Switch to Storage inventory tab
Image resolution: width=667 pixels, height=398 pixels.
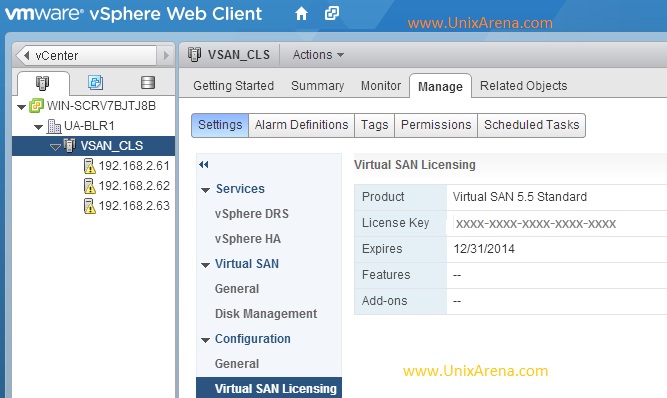point(148,82)
